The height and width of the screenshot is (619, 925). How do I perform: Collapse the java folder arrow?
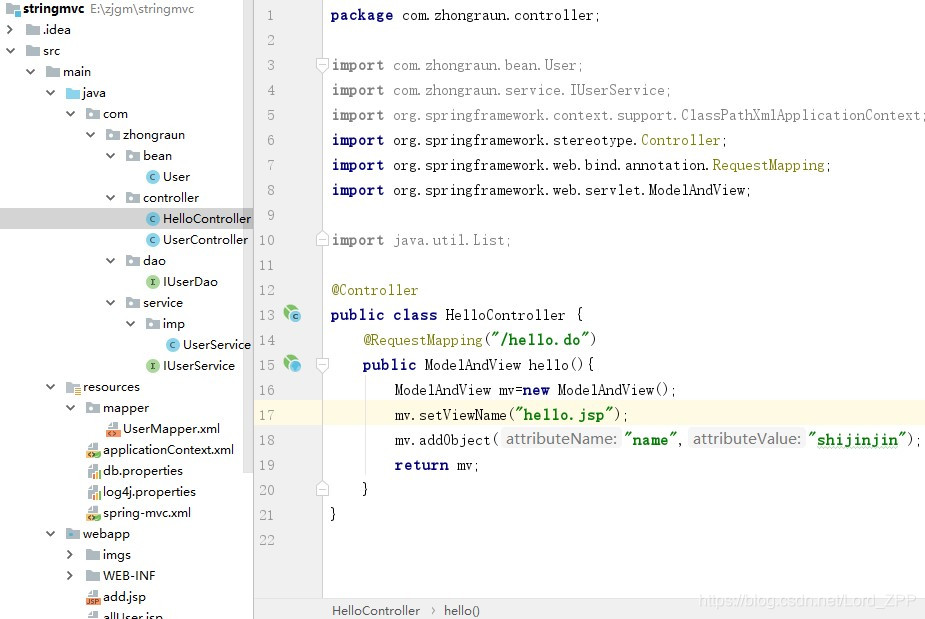(51, 93)
